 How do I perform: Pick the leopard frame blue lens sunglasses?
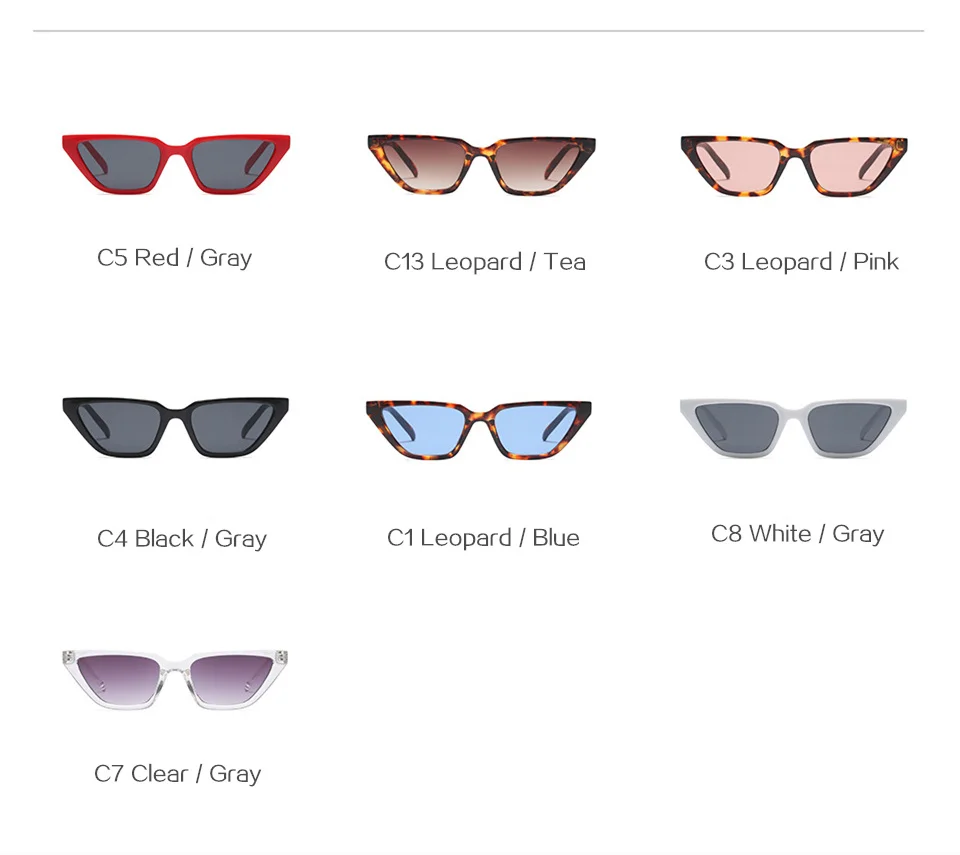click(479, 430)
